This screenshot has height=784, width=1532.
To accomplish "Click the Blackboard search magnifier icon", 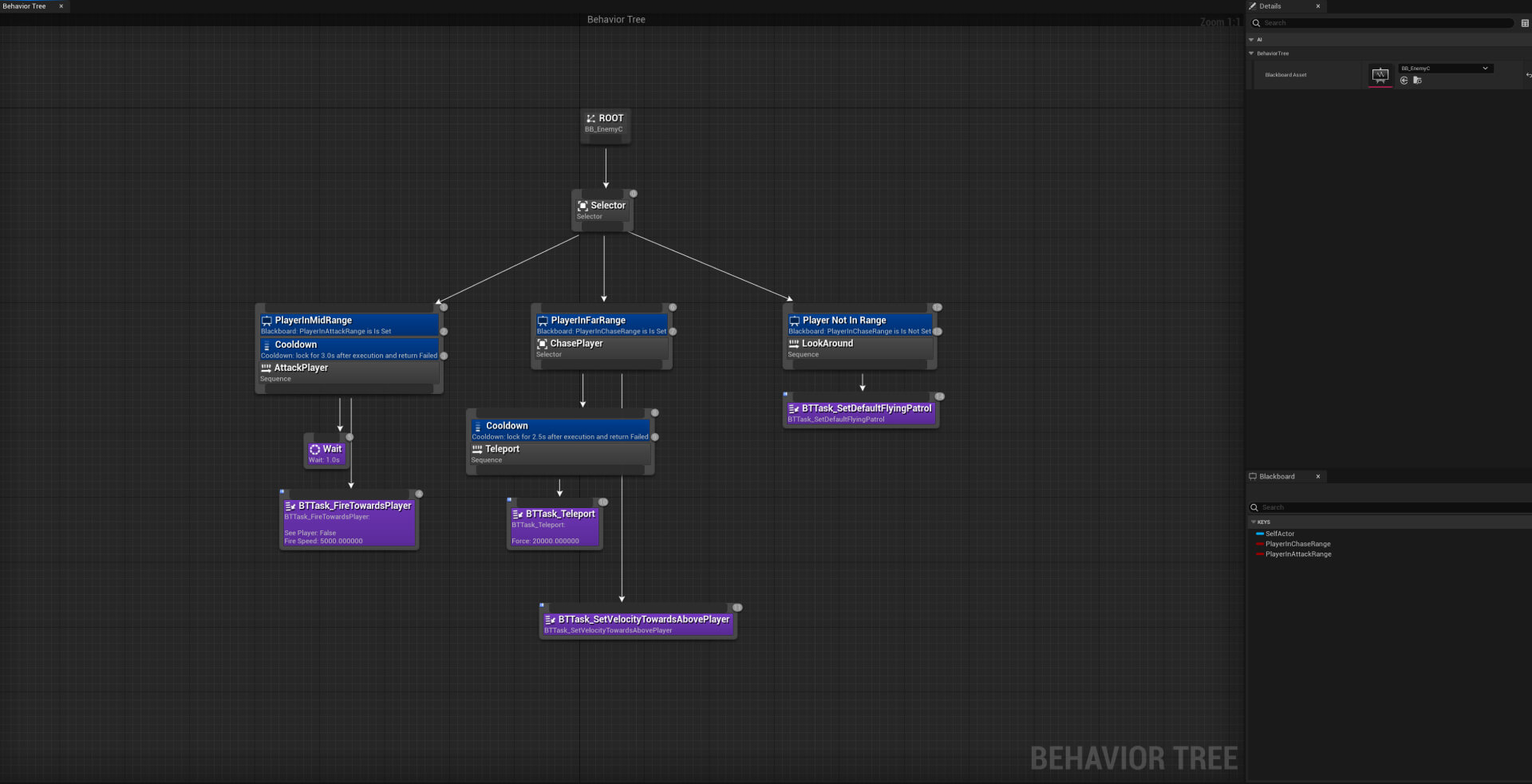I will tap(1254, 508).
